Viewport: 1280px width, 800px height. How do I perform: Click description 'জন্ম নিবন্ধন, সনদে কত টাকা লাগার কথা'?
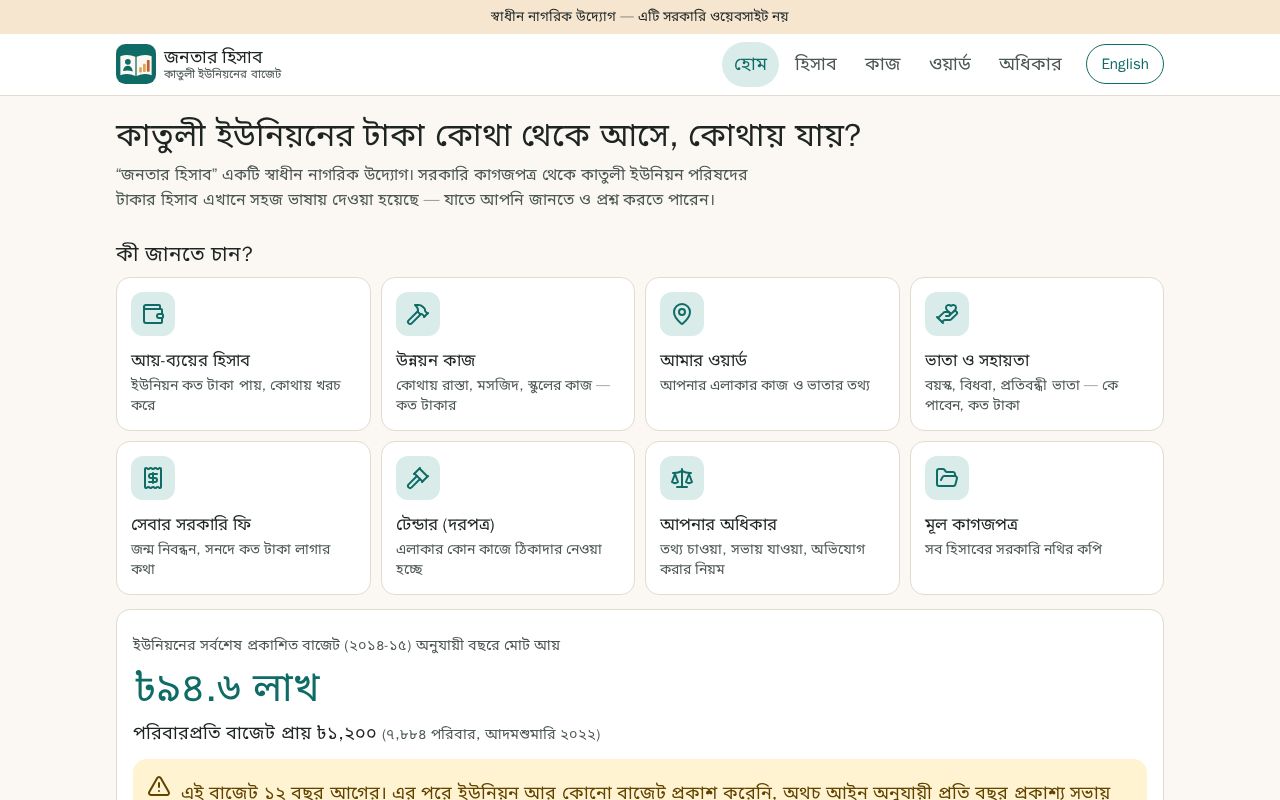click(230, 559)
